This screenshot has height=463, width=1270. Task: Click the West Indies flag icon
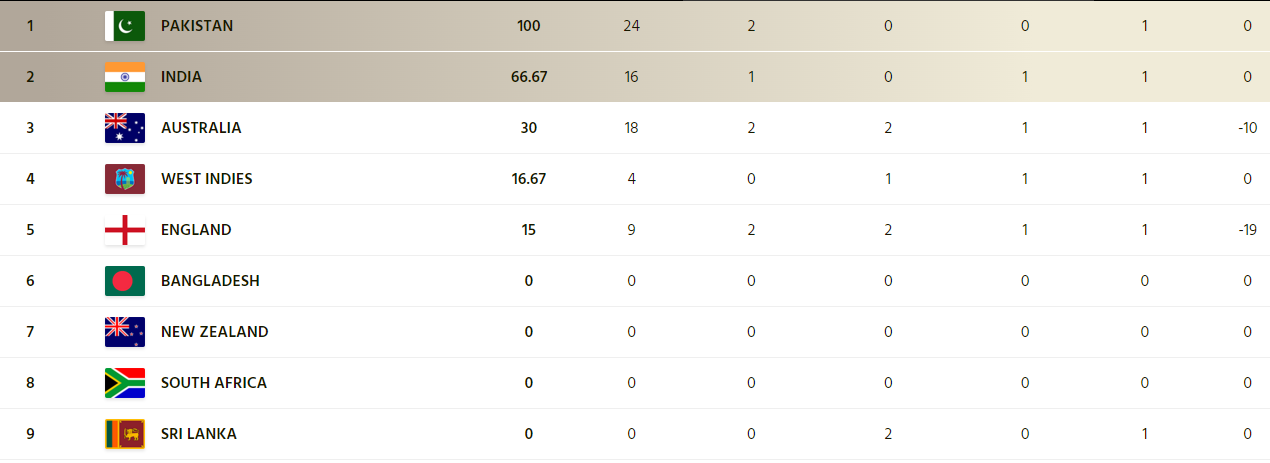click(x=125, y=179)
